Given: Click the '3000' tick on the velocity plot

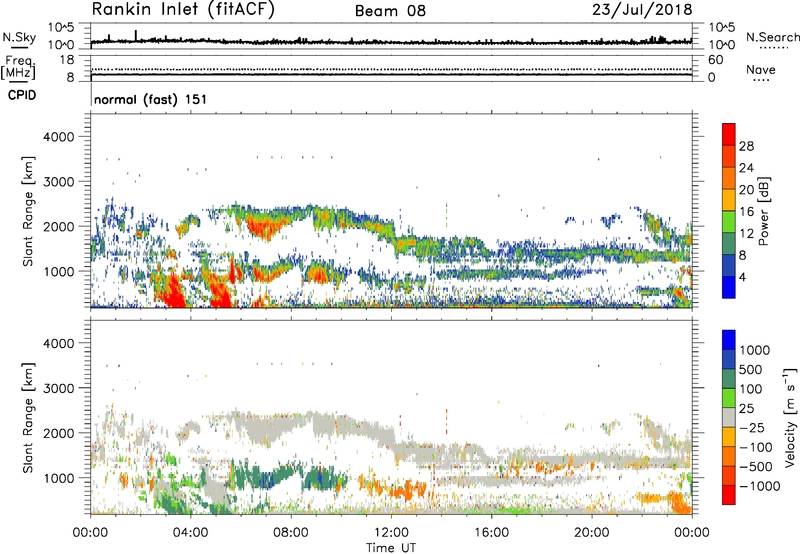Looking at the screenshot, I should [x=58, y=388].
